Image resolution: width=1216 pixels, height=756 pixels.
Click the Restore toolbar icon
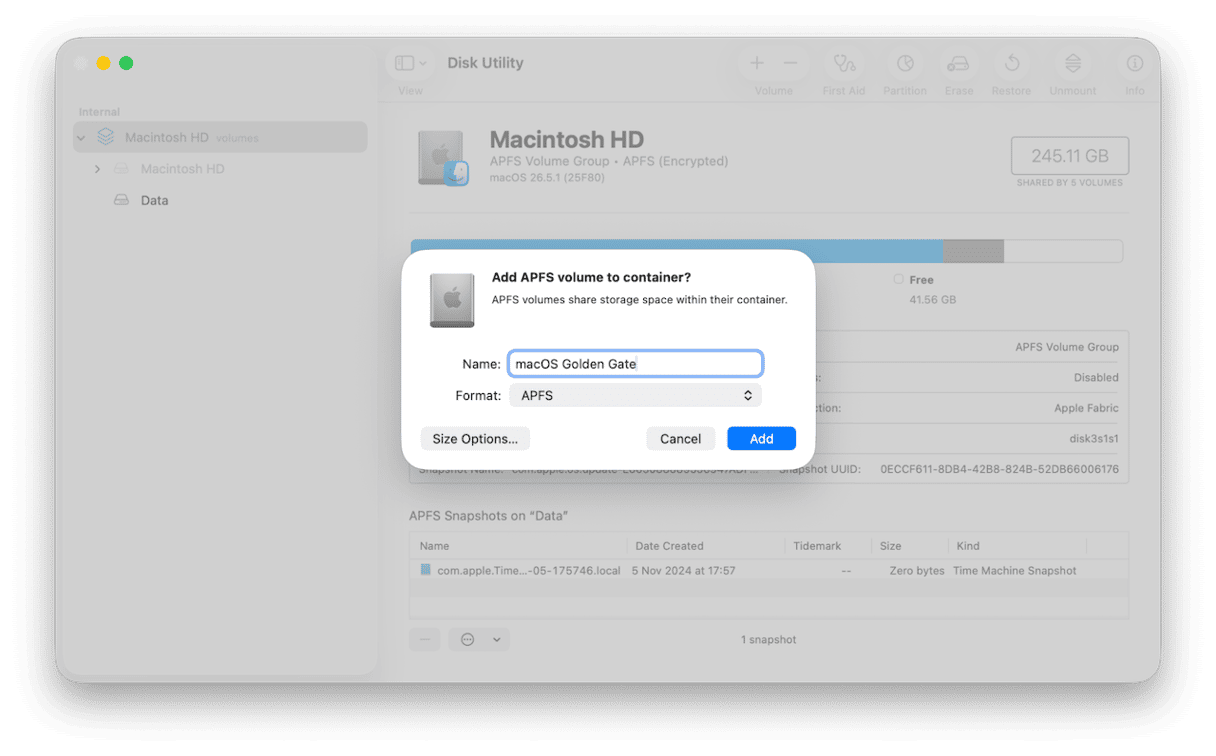pos(1012,63)
